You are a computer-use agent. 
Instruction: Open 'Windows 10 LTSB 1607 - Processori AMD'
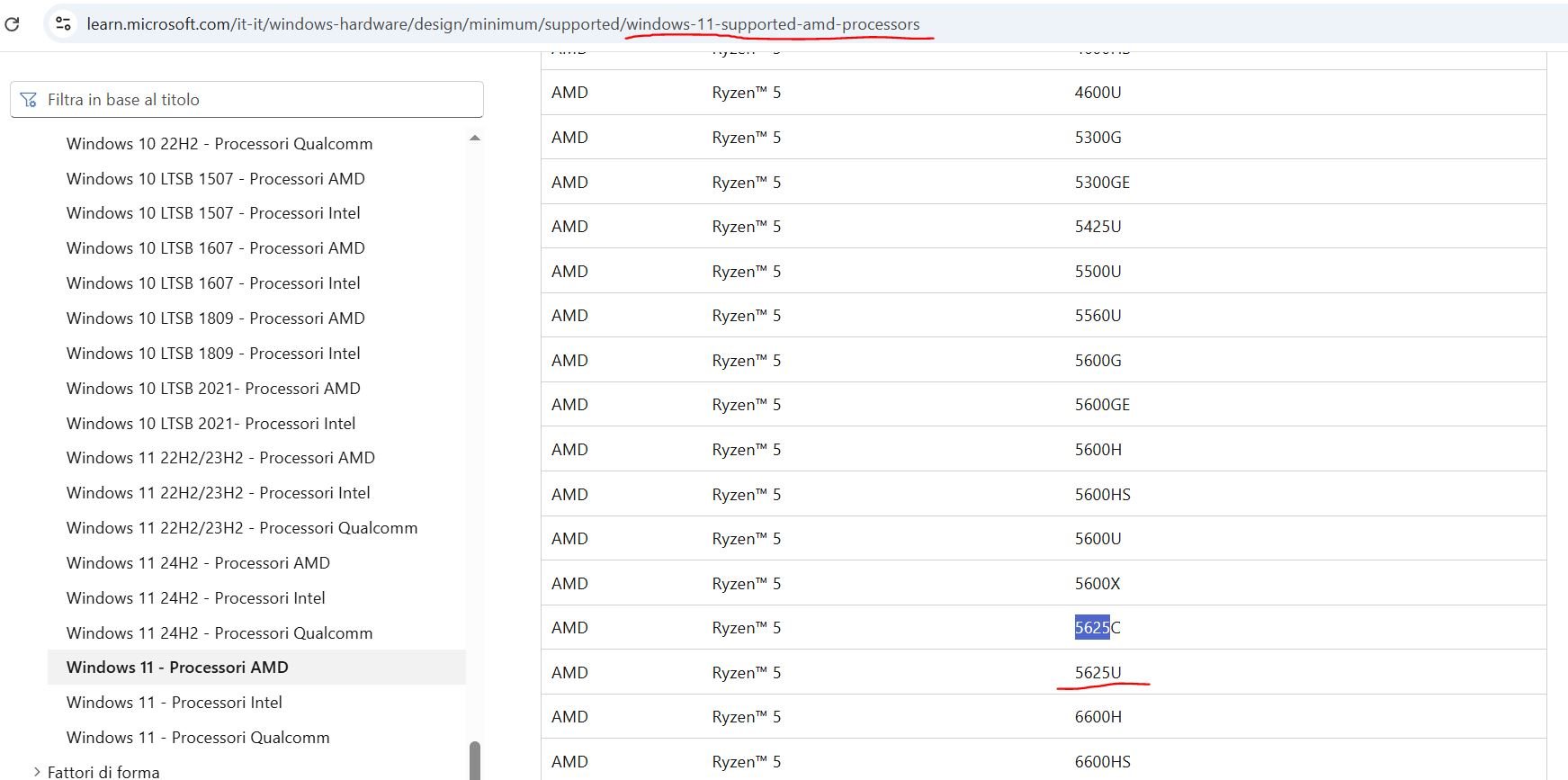(x=216, y=248)
